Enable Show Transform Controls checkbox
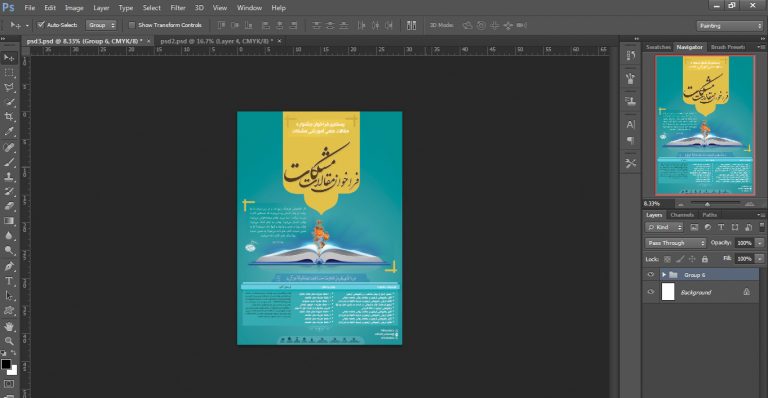This screenshot has width=768, height=398. click(x=132, y=24)
